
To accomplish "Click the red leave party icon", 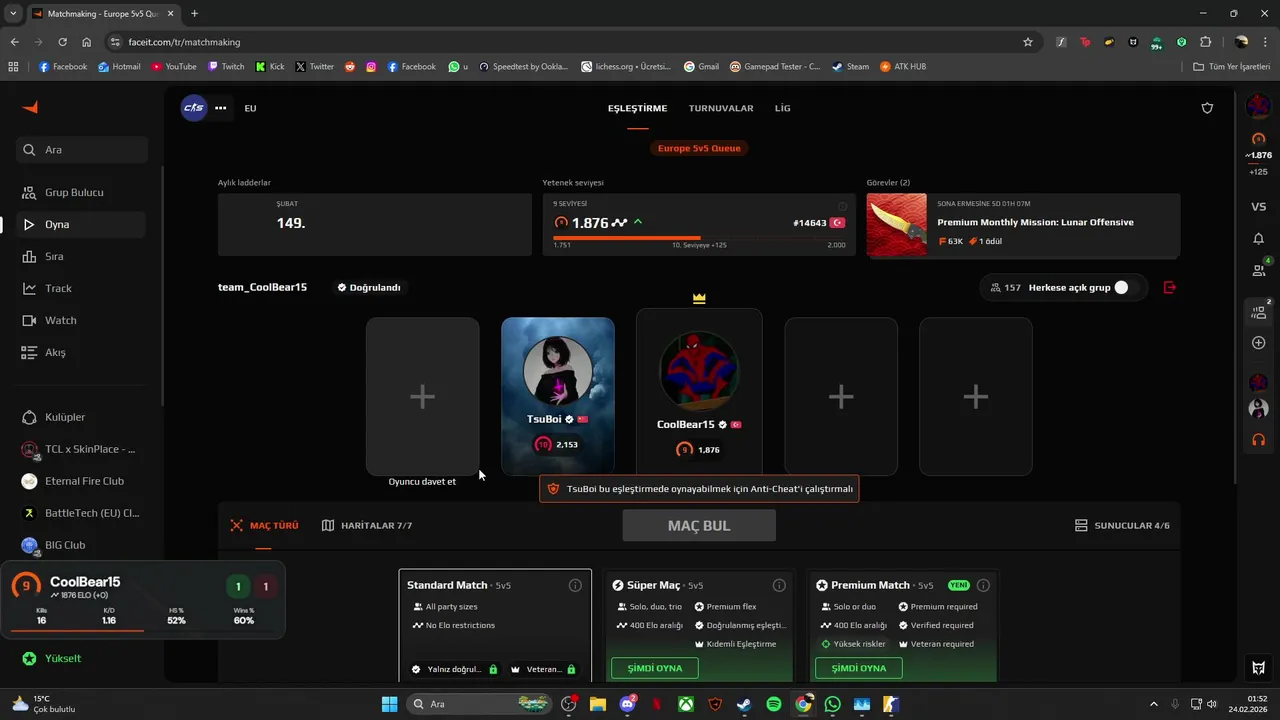I will [x=1170, y=287].
